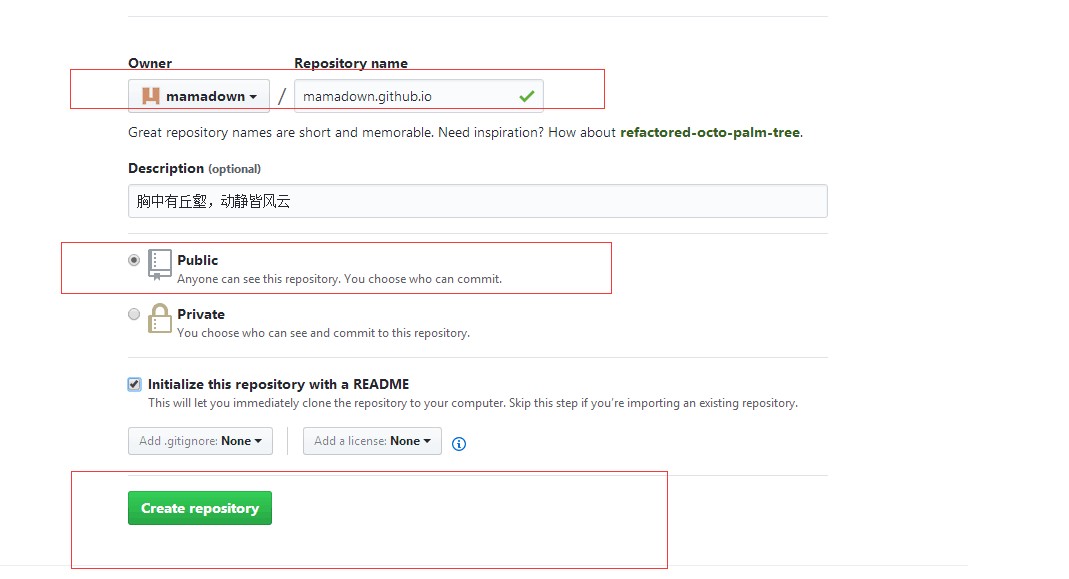Viewport: 1069px width, 579px height.
Task: Click the Repository name input field
Action: tap(405, 96)
